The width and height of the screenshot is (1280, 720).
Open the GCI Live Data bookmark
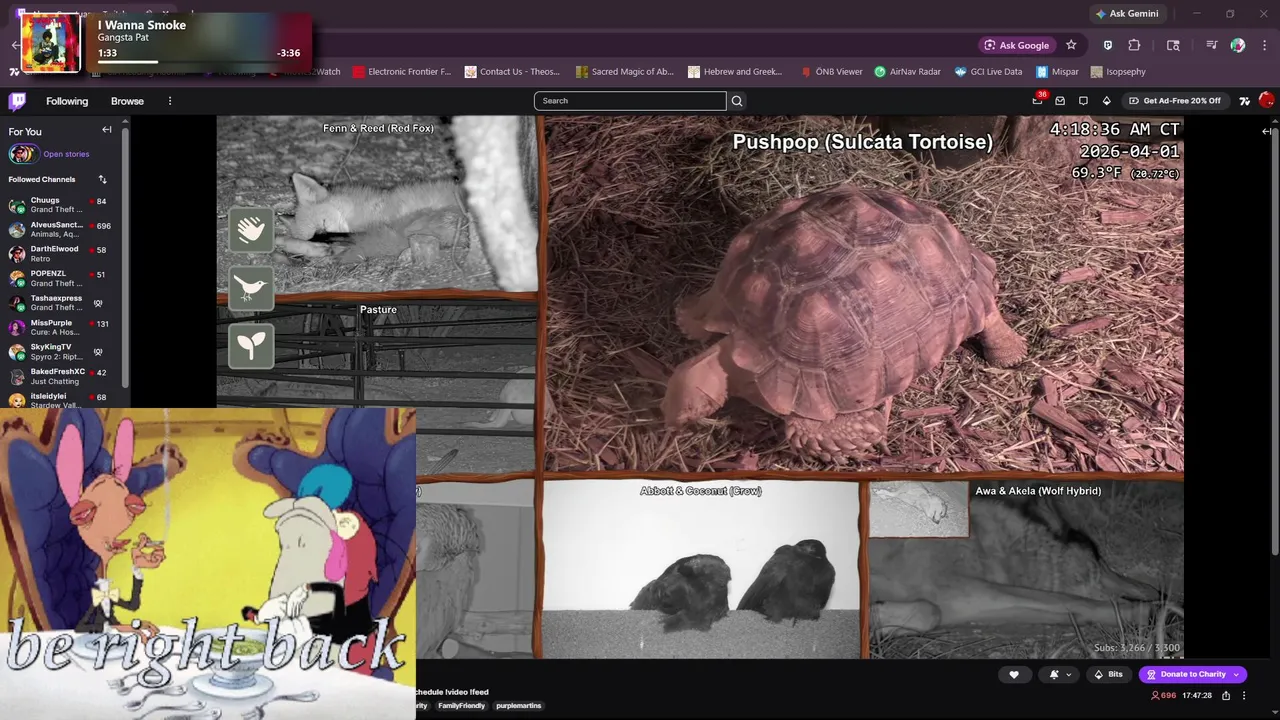(x=988, y=72)
